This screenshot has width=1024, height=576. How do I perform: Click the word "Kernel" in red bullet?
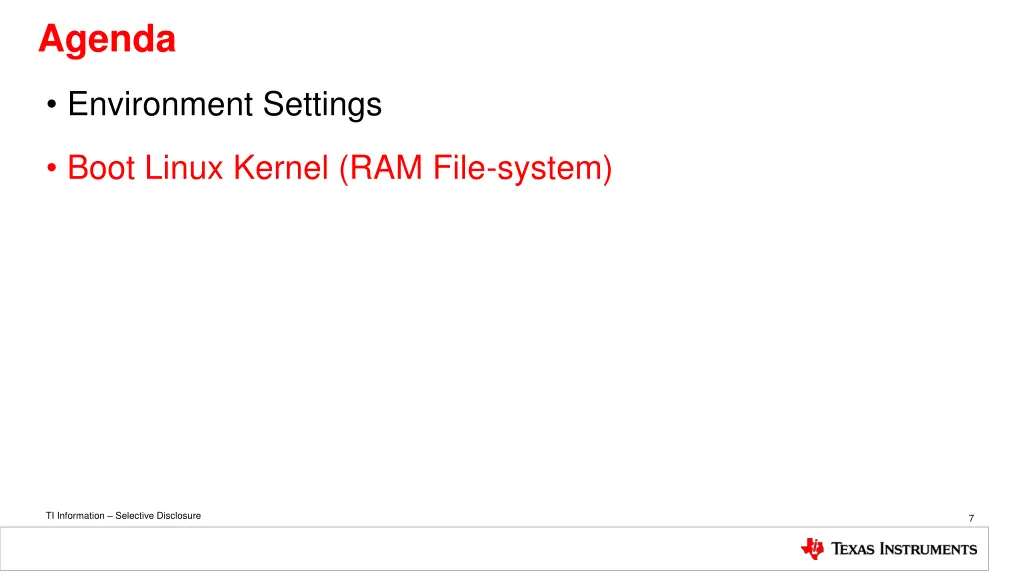(281, 167)
